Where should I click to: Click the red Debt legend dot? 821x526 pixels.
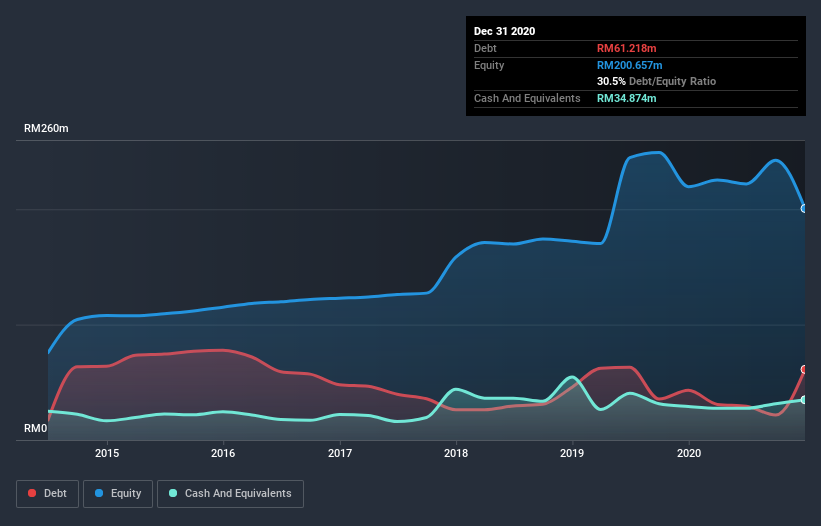click(x=32, y=493)
